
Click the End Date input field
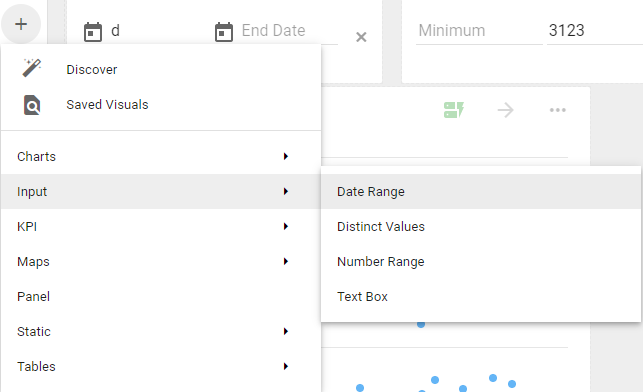[x=289, y=31]
